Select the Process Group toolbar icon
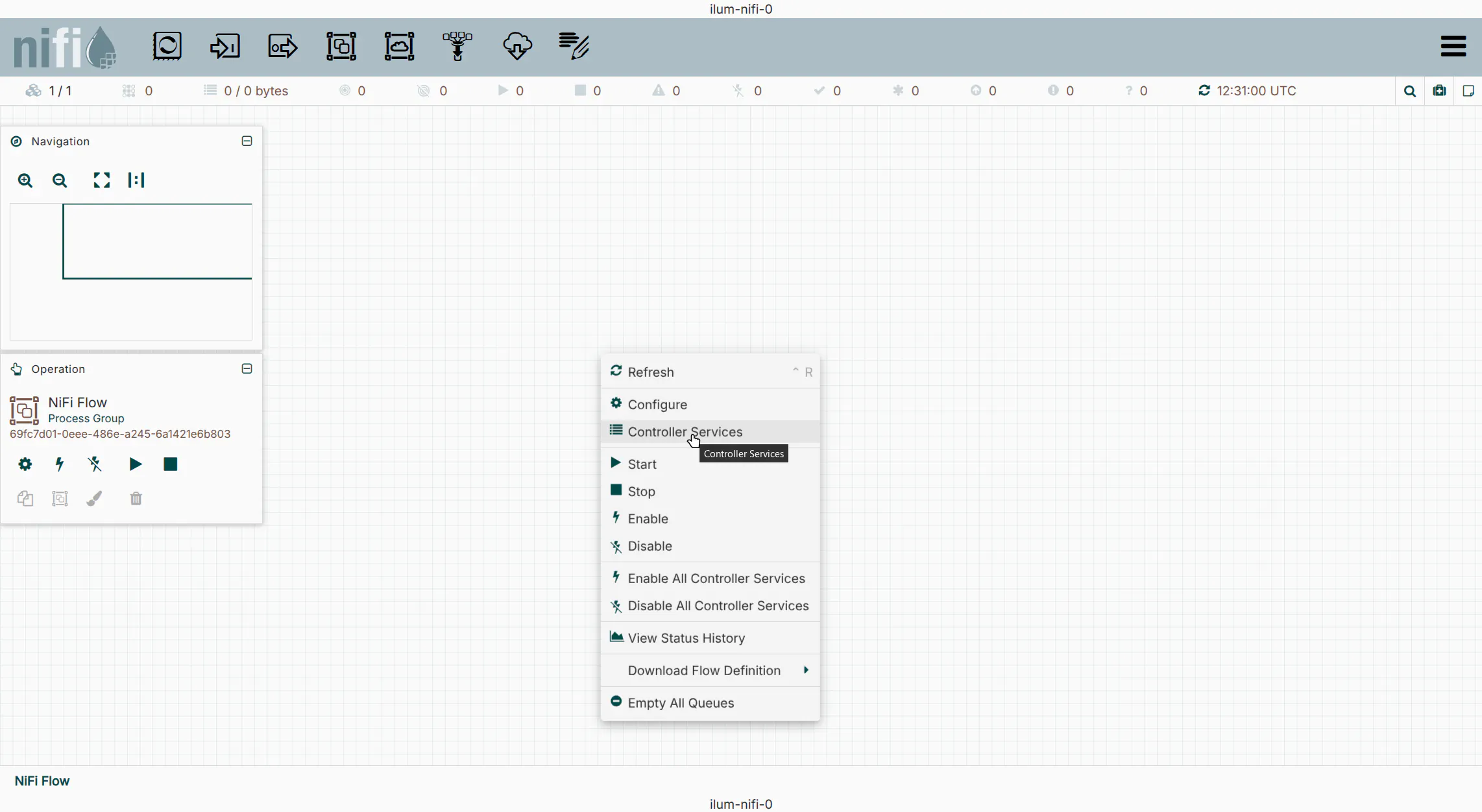The height and width of the screenshot is (812, 1482). (x=341, y=46)
